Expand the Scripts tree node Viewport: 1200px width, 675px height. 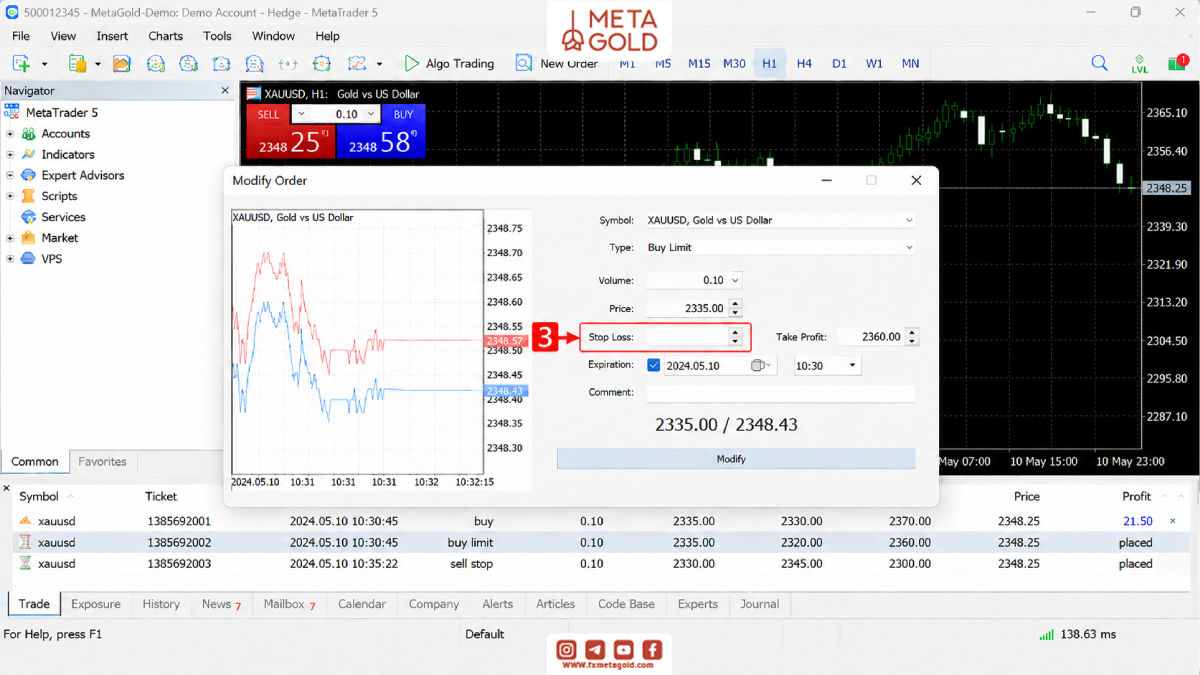(10, 196)
